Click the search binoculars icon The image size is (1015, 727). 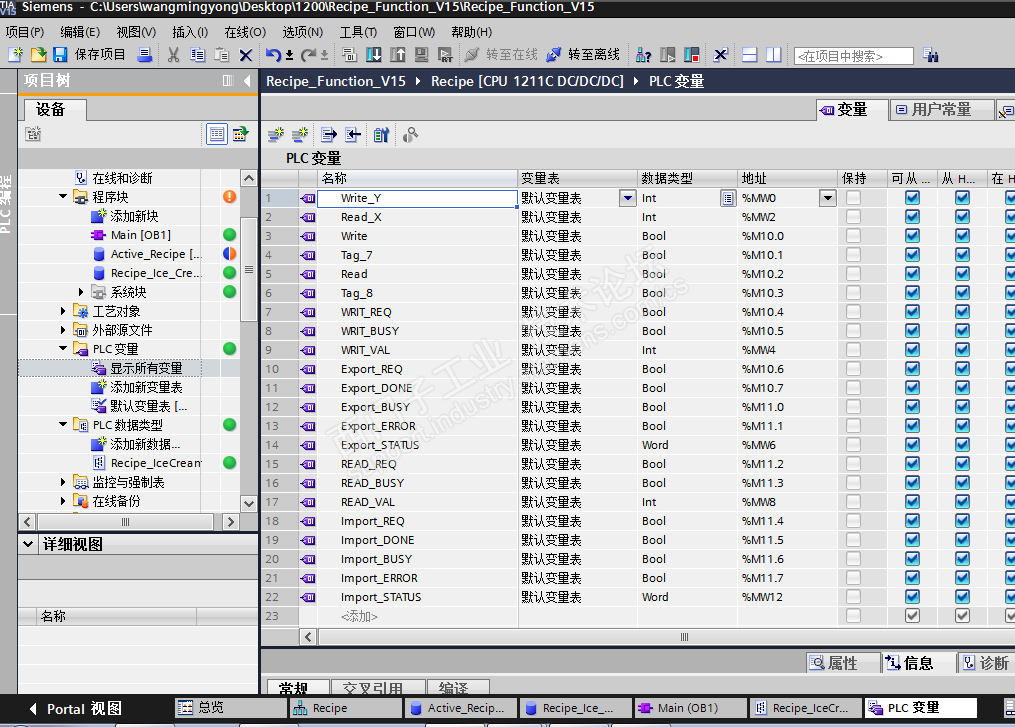tap(930, 56)
